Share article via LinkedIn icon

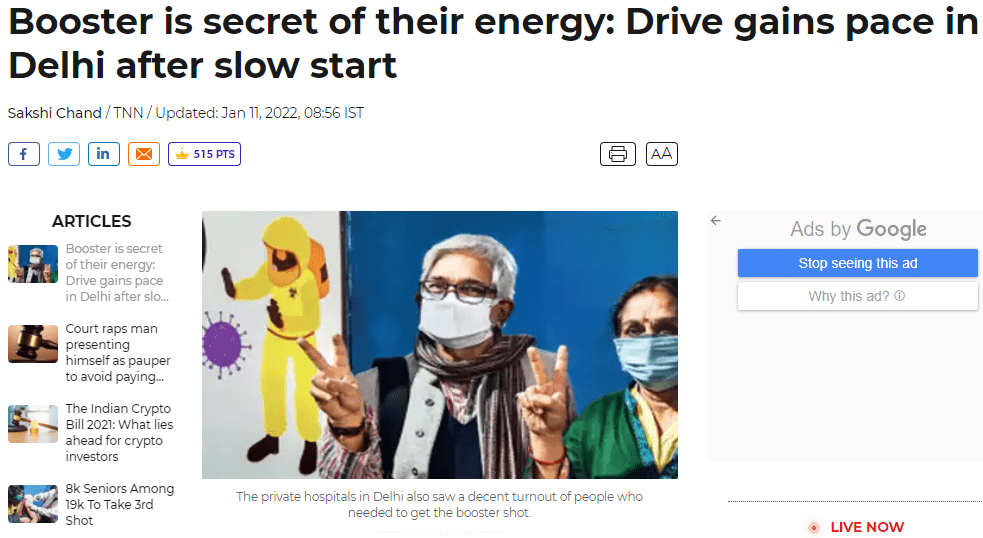click(104, 154)
